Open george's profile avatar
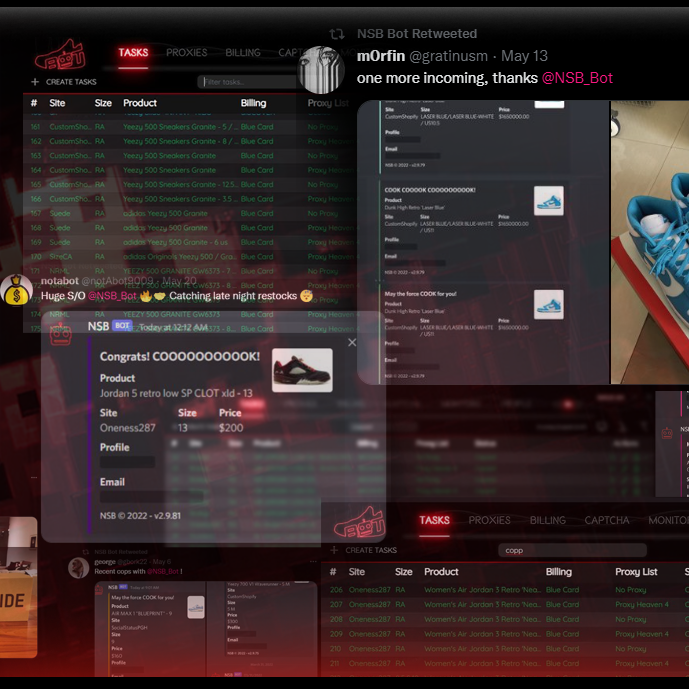The height and width of the screenshot is (689, 689). (x=76, y=567)
